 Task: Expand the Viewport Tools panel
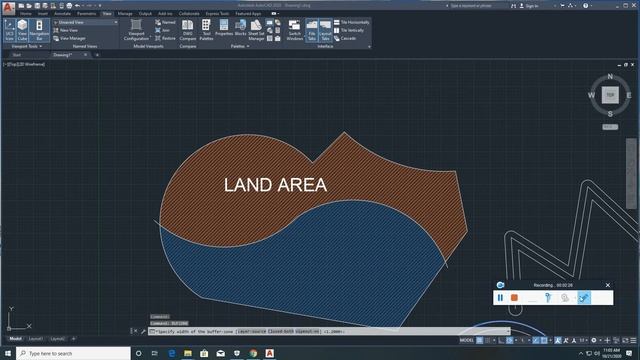27,47
